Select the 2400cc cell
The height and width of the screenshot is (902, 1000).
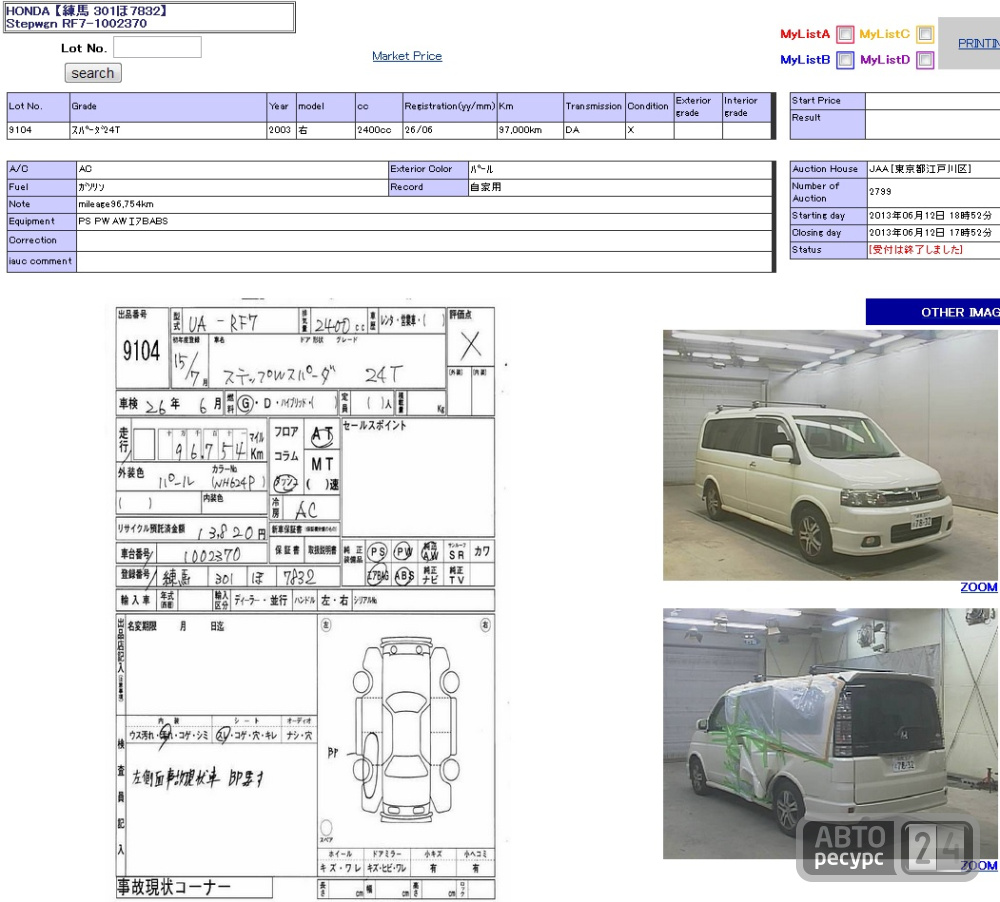pos(379,130)
